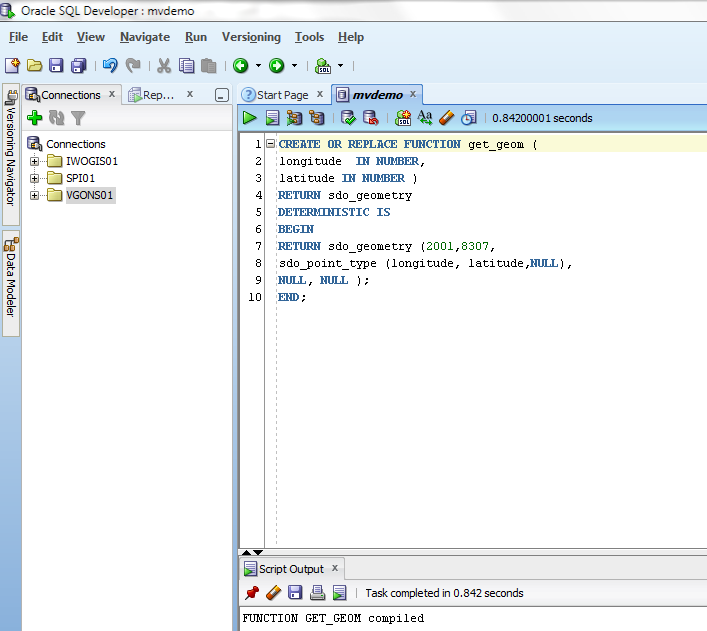Click the green Run Statement icon
The width and height of the screenshot is (707, 631).
pos(250,118)
